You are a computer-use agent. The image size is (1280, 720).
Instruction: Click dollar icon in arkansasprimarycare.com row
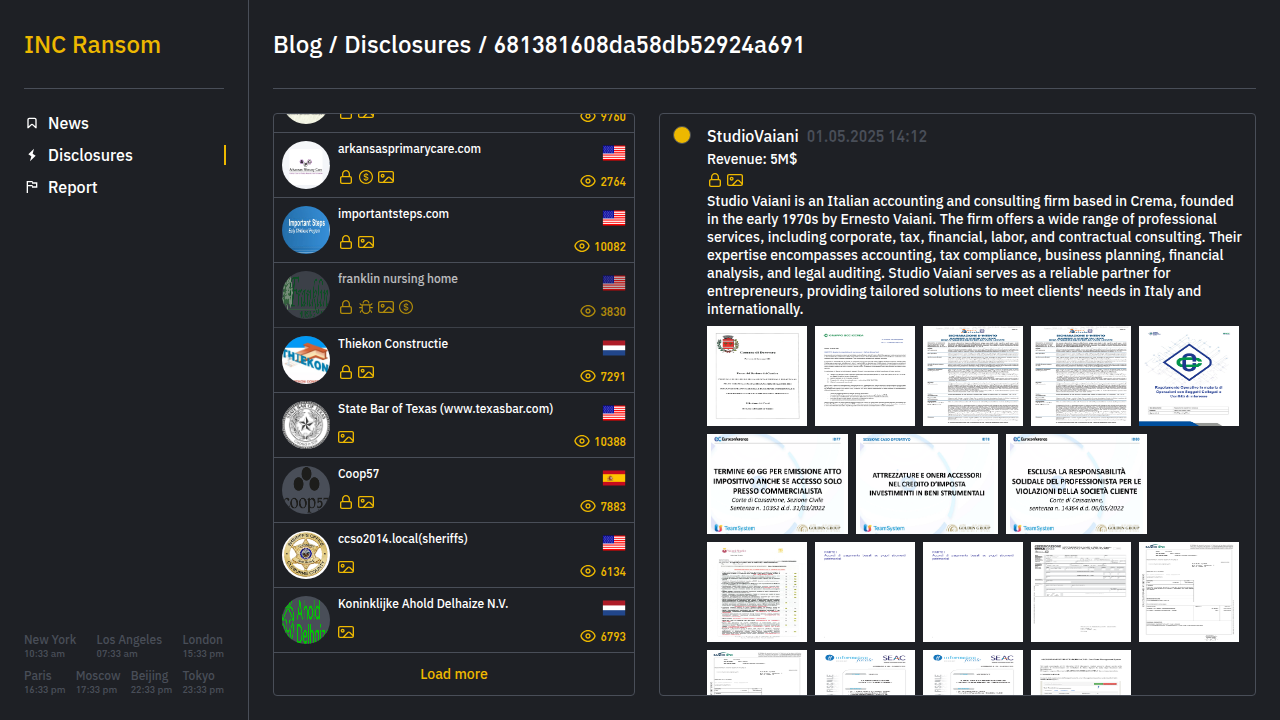pos(366,177)
